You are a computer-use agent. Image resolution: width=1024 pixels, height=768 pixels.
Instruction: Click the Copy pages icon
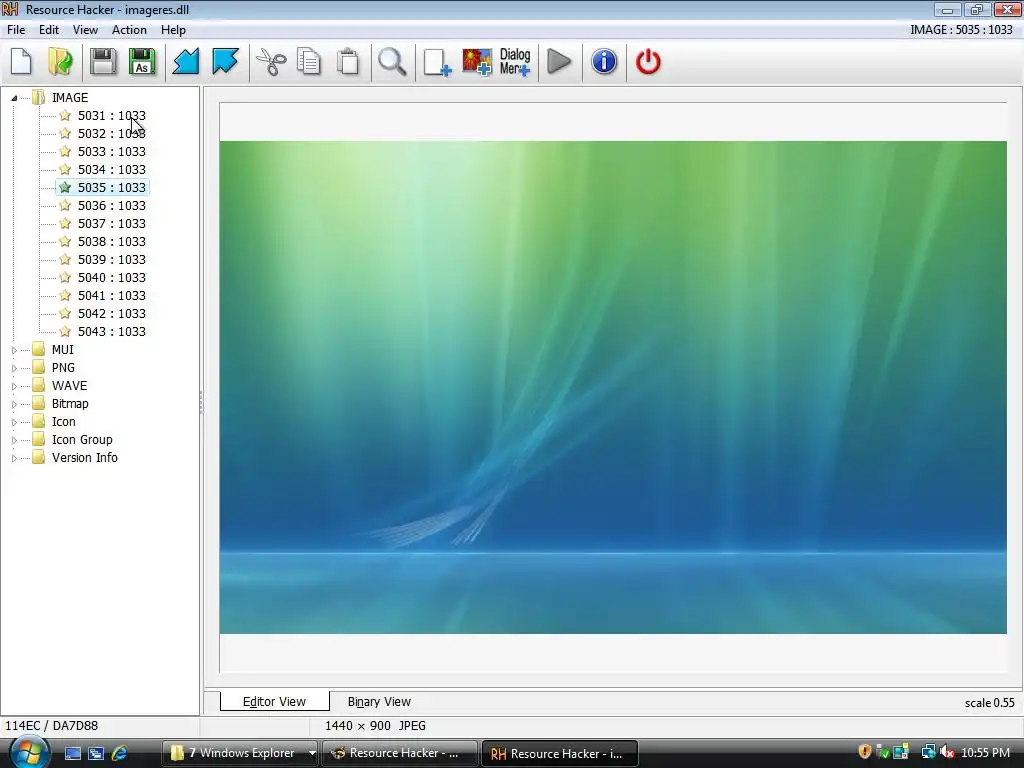click(x=309, y=62)
